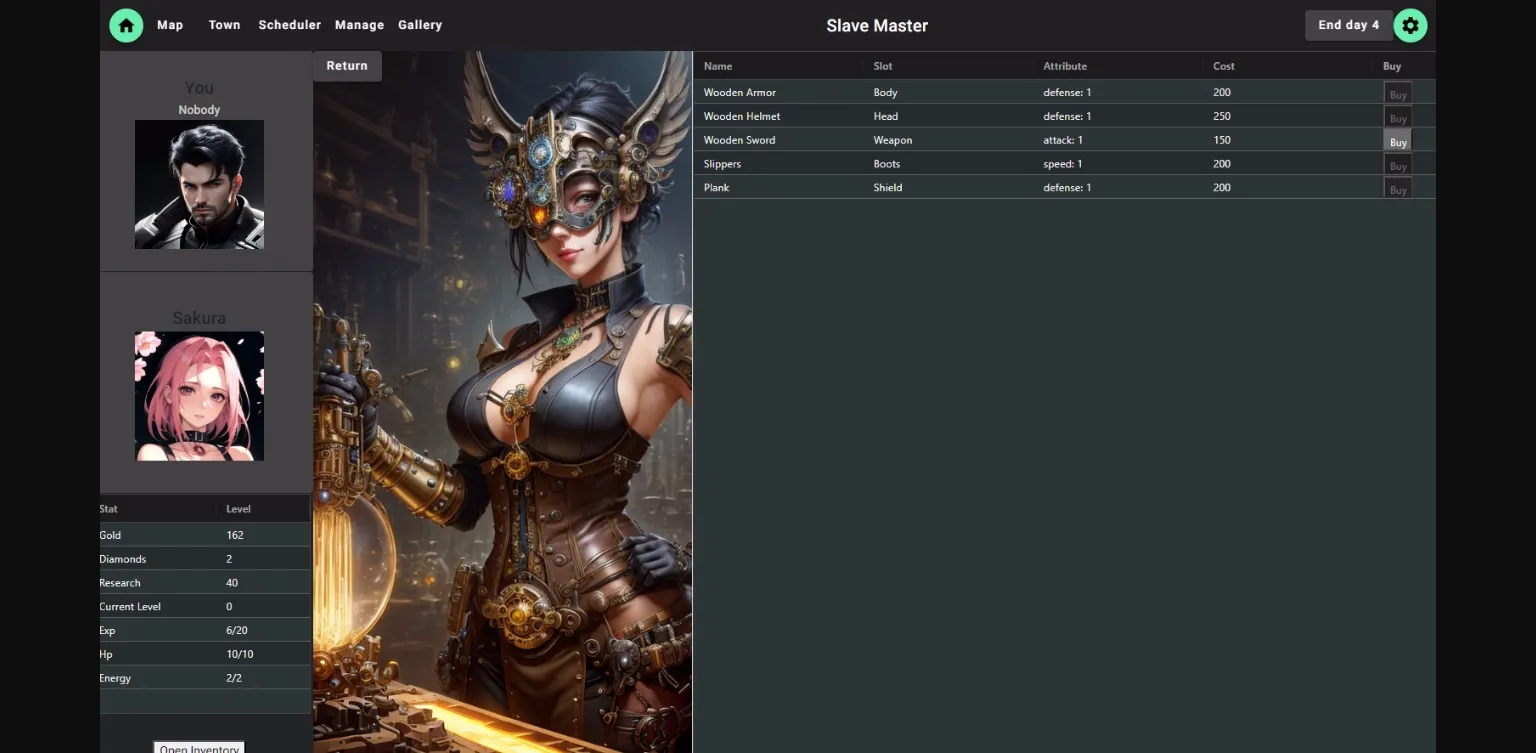
Task: Click Sakura's portrait
Action: pos(199,395)
